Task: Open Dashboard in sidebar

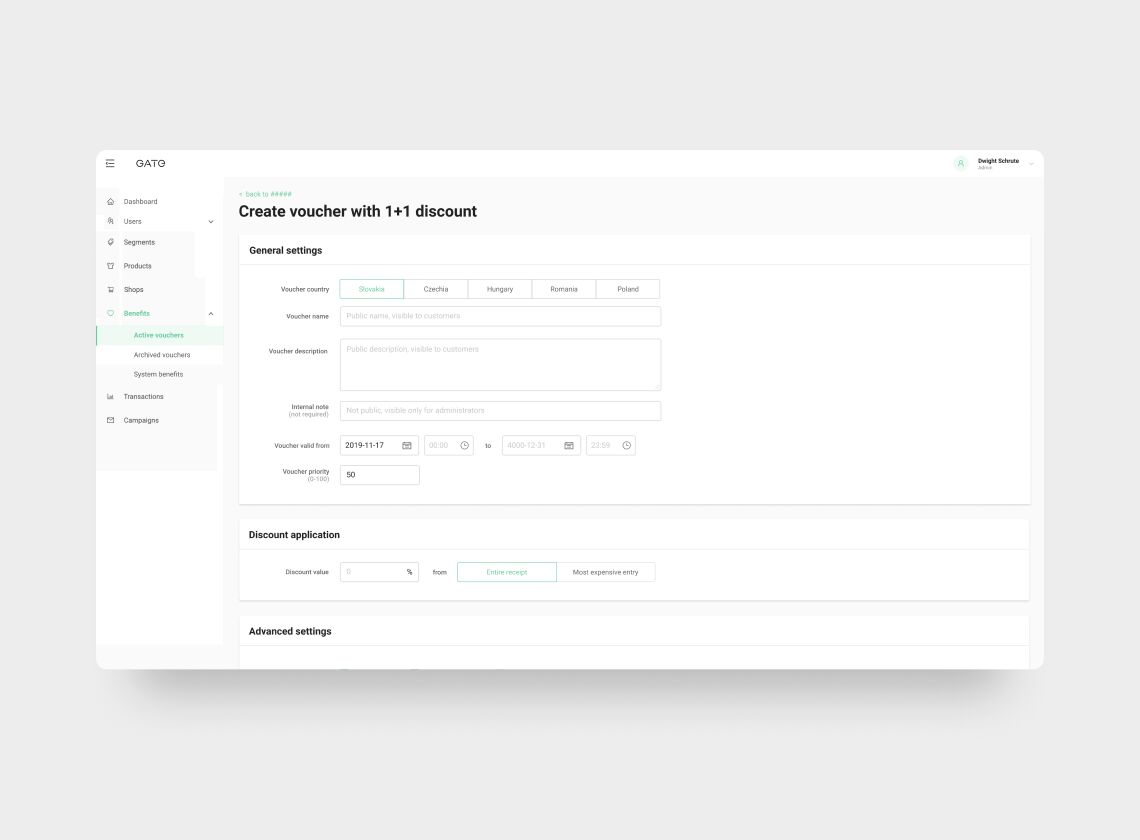Action: coord(140,201)
